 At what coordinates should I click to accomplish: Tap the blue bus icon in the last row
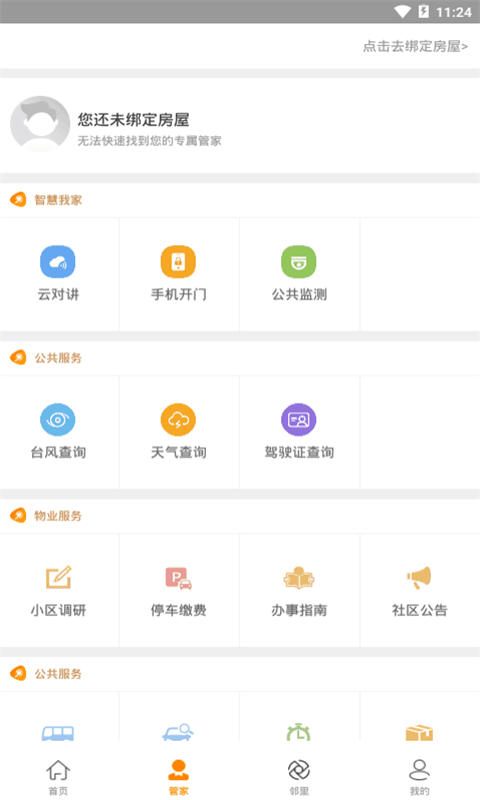pyautogui.click(x=58, y=733)
